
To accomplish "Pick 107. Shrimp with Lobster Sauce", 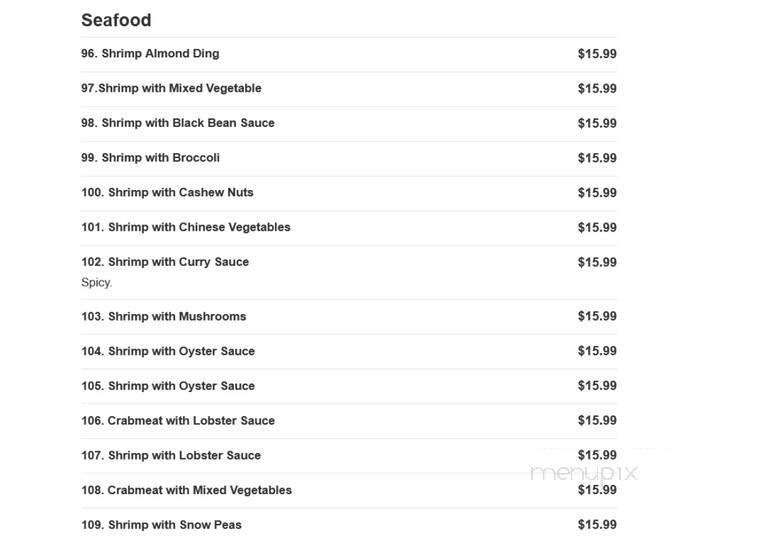I will (171, 456).
